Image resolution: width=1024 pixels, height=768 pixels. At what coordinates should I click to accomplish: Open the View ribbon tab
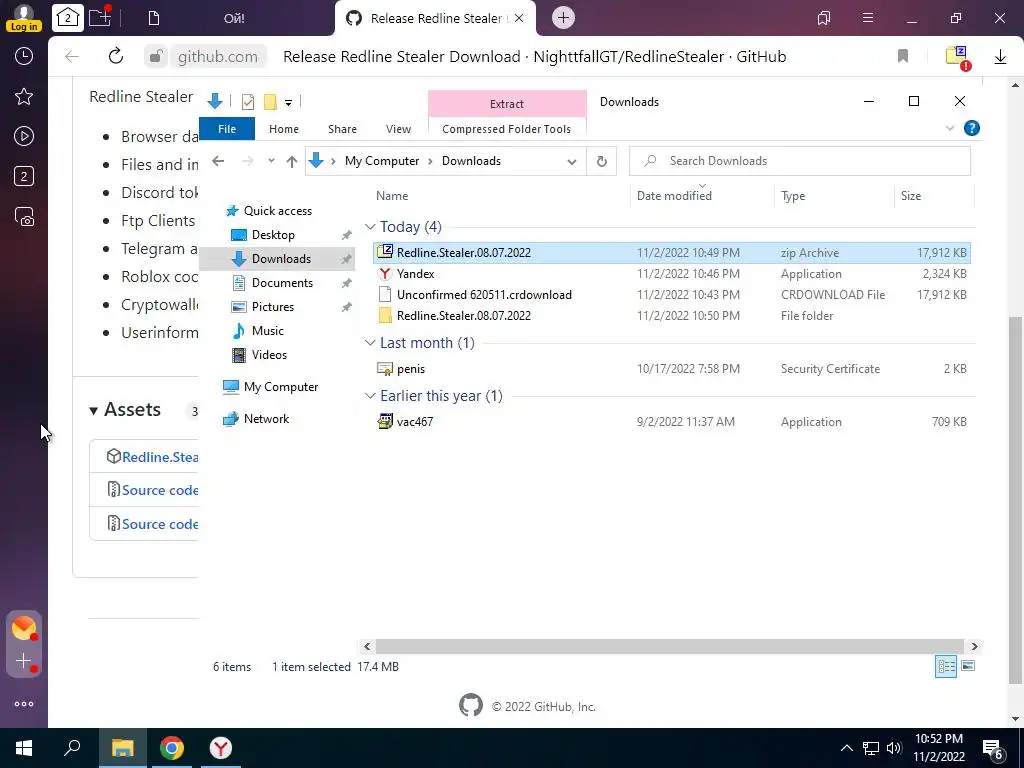point(398,129)
